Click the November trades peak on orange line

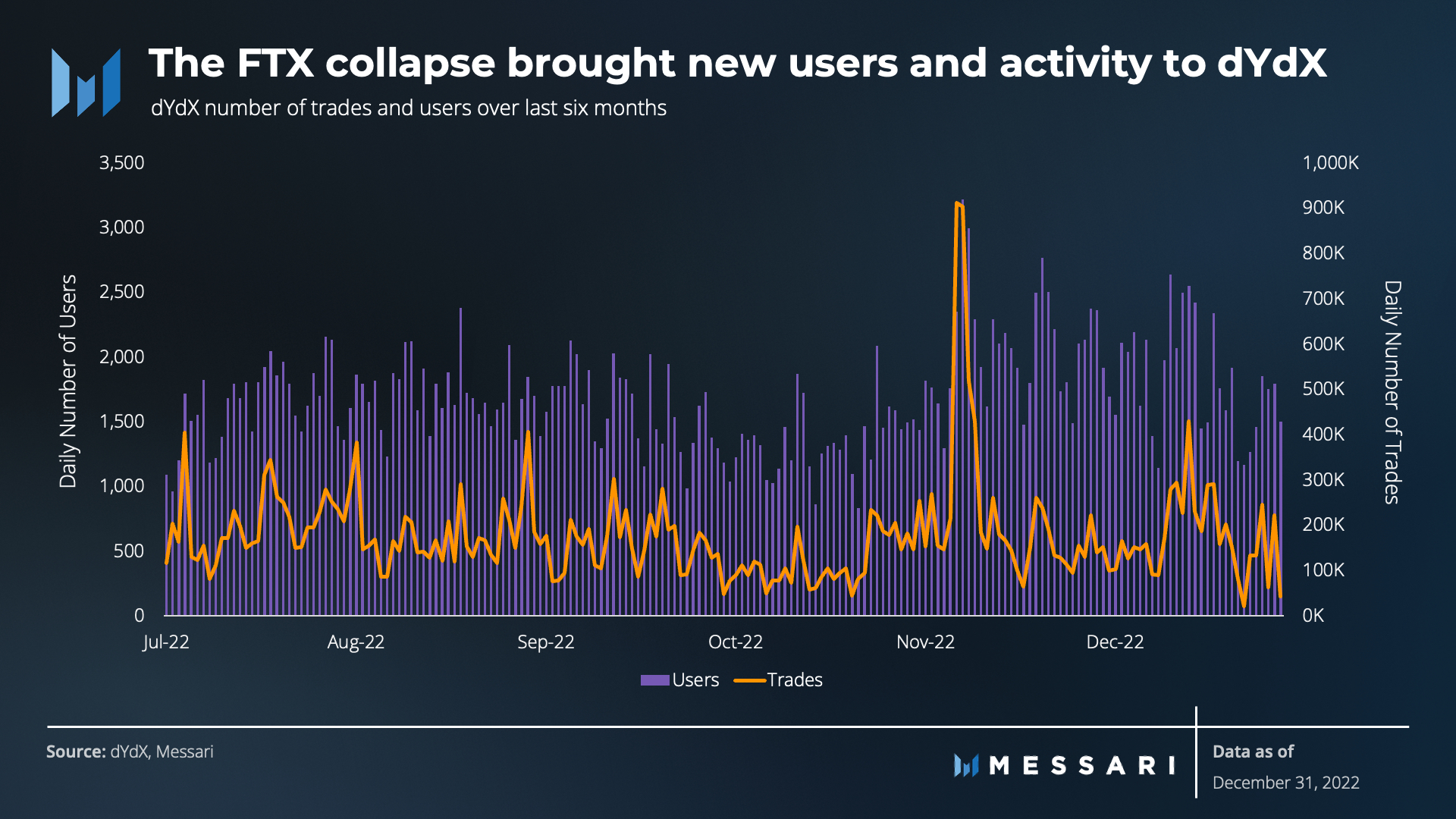957,203
